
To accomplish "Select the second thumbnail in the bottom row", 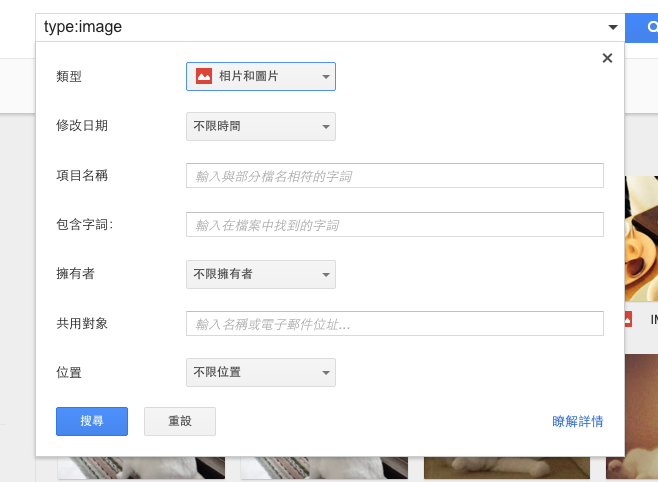I will [324, 469].
